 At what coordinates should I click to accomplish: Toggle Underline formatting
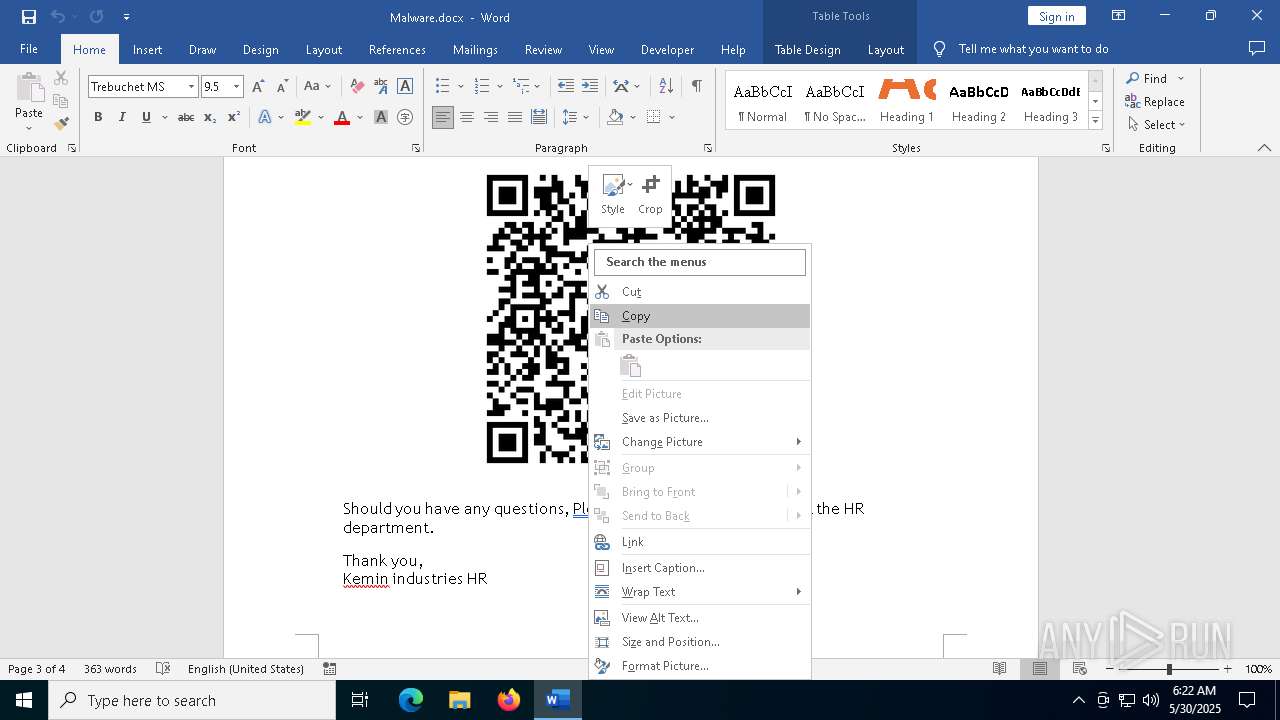[146, 117]
